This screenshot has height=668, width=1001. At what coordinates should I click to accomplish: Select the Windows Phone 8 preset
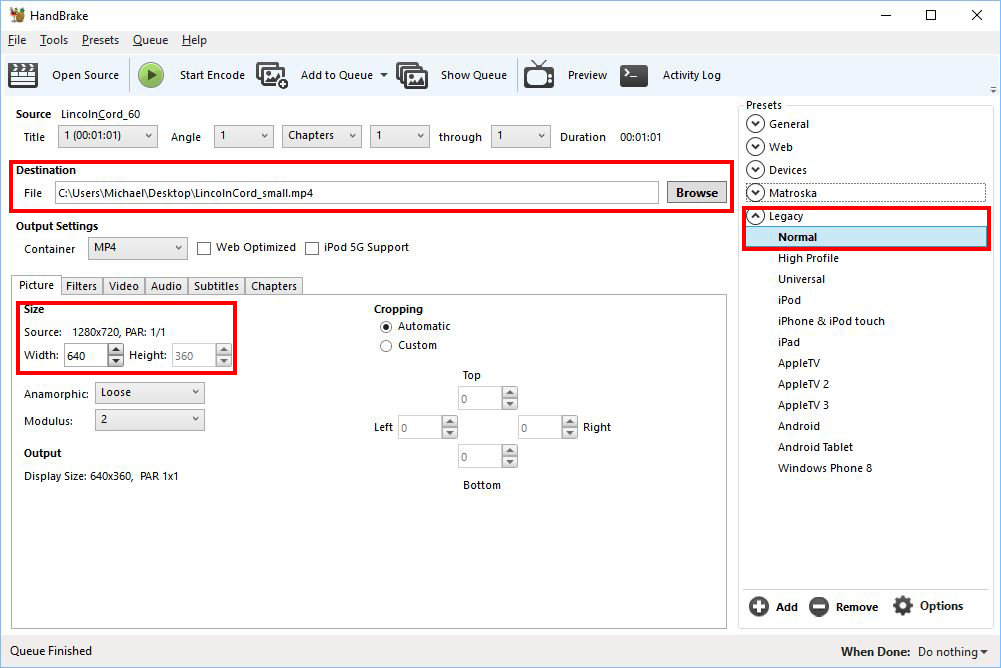click(824, 468)
